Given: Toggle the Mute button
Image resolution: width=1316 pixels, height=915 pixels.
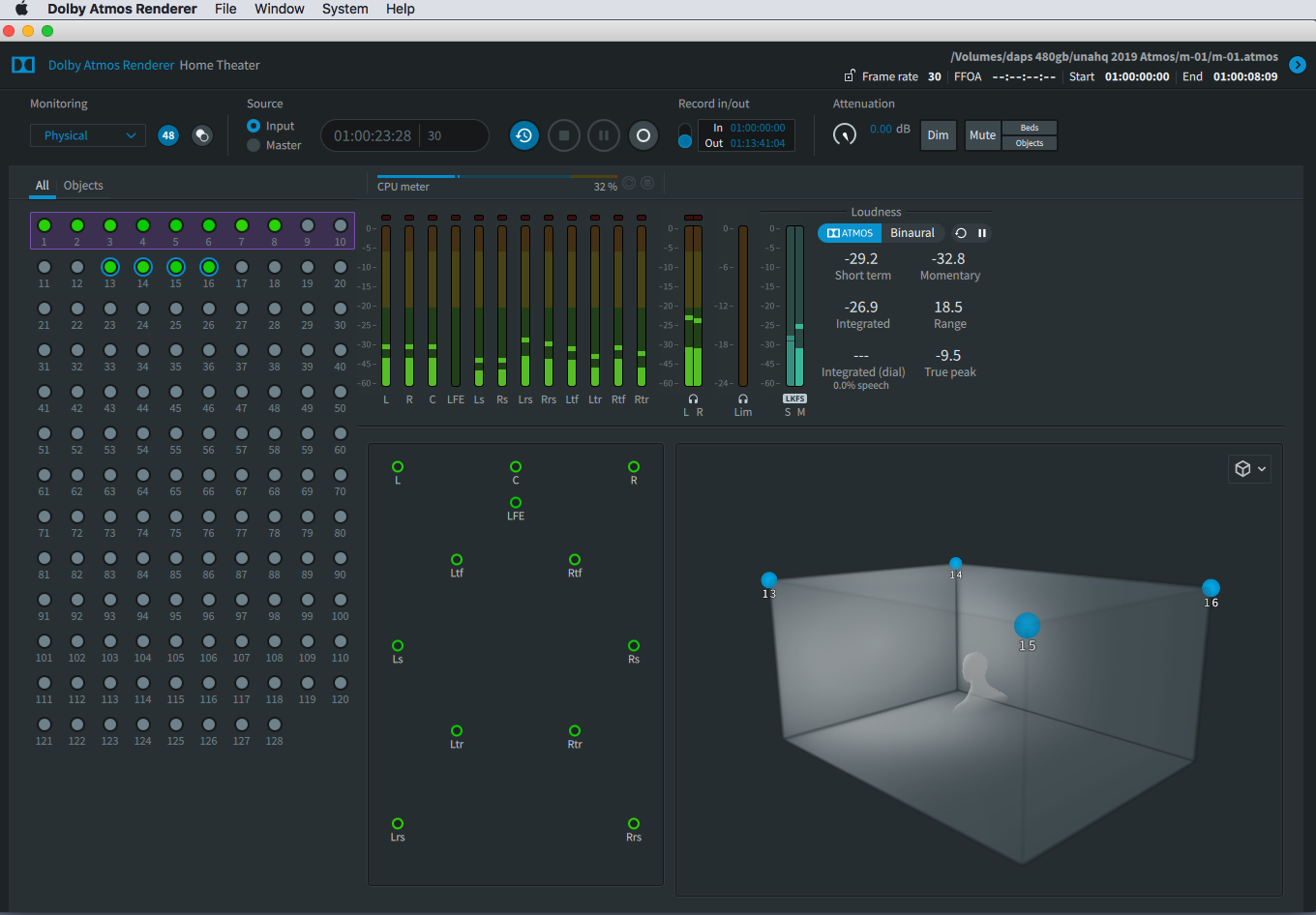Looking at the screenshot, I should pyautogui.click(x=982, y=135).
